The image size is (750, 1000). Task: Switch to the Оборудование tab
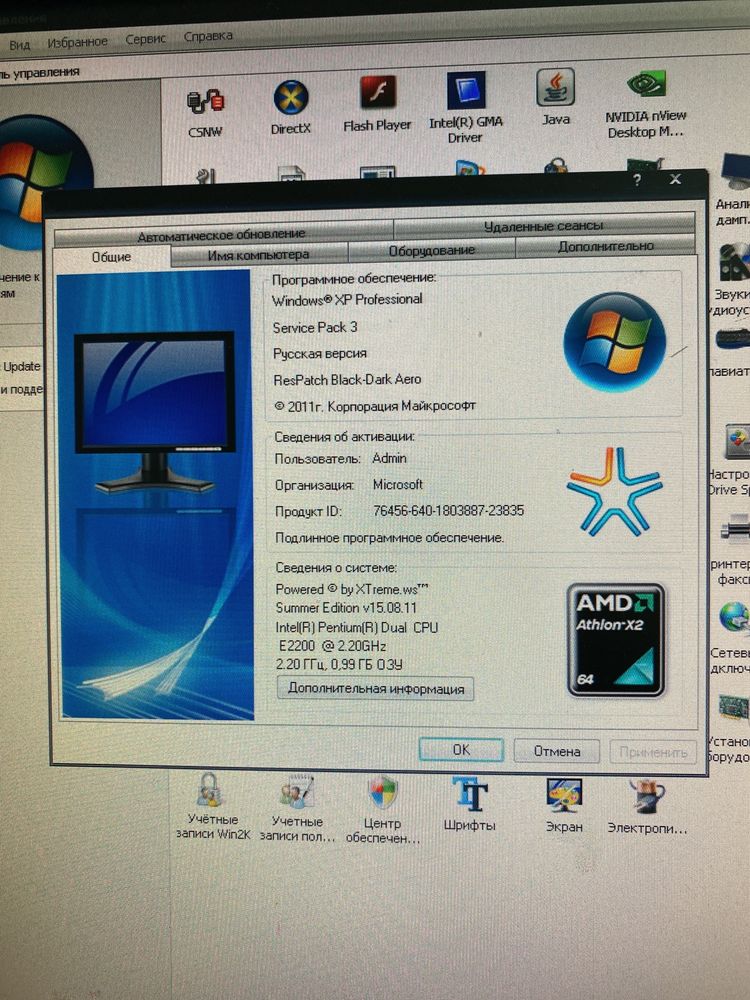[432, 250]
